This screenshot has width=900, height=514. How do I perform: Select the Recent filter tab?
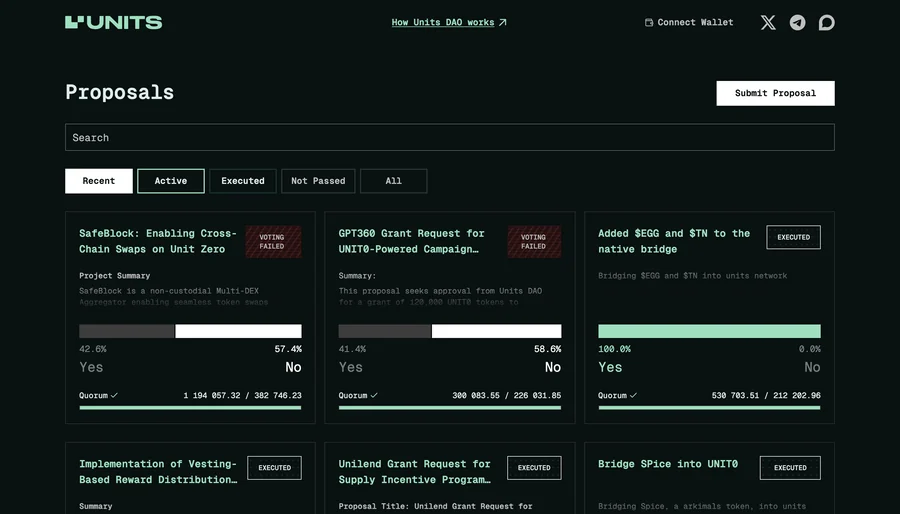pyautogui.click(x=99, y=181)
